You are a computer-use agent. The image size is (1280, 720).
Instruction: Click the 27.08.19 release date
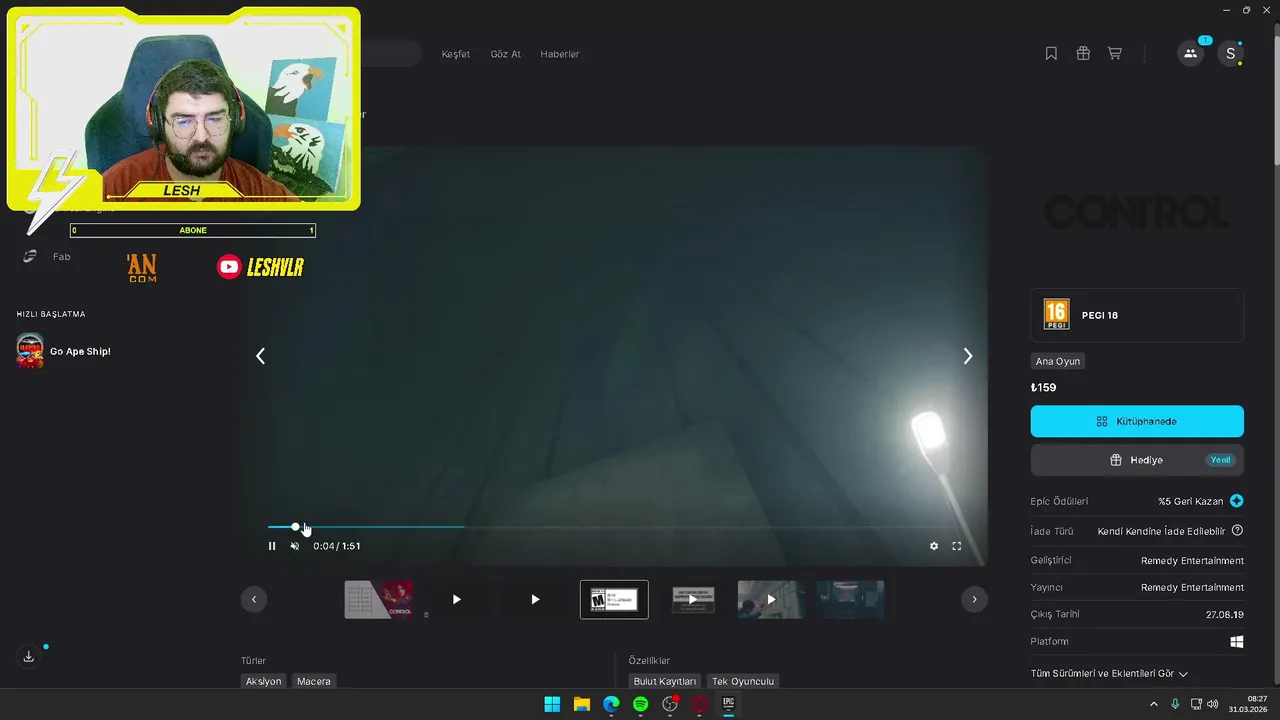pyautogui.click(x=1225, y=614)
